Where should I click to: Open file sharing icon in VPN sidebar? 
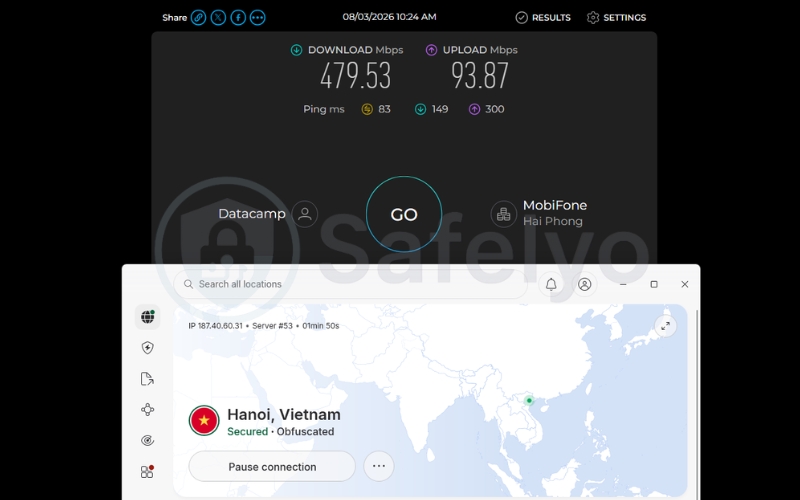[147, 379]
